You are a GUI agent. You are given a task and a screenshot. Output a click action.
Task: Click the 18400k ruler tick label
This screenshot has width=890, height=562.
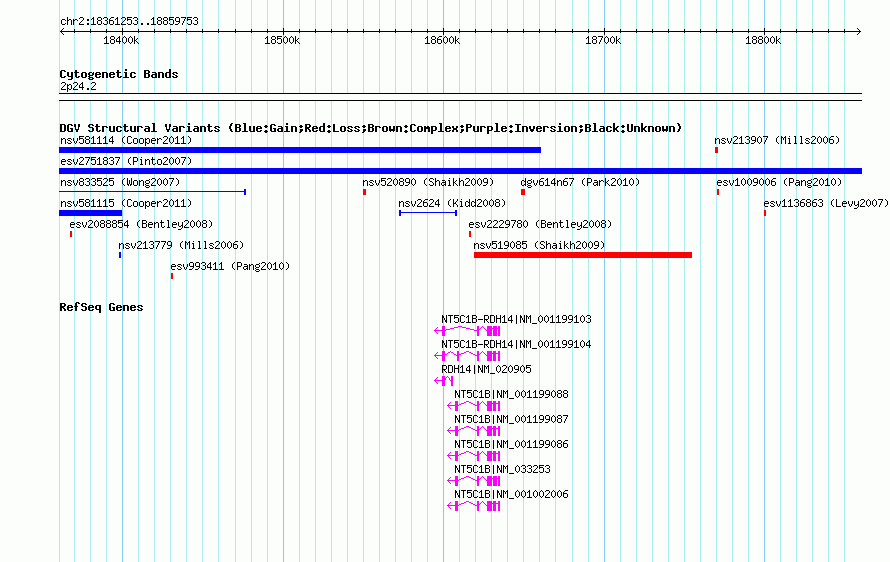click(121, 40)
